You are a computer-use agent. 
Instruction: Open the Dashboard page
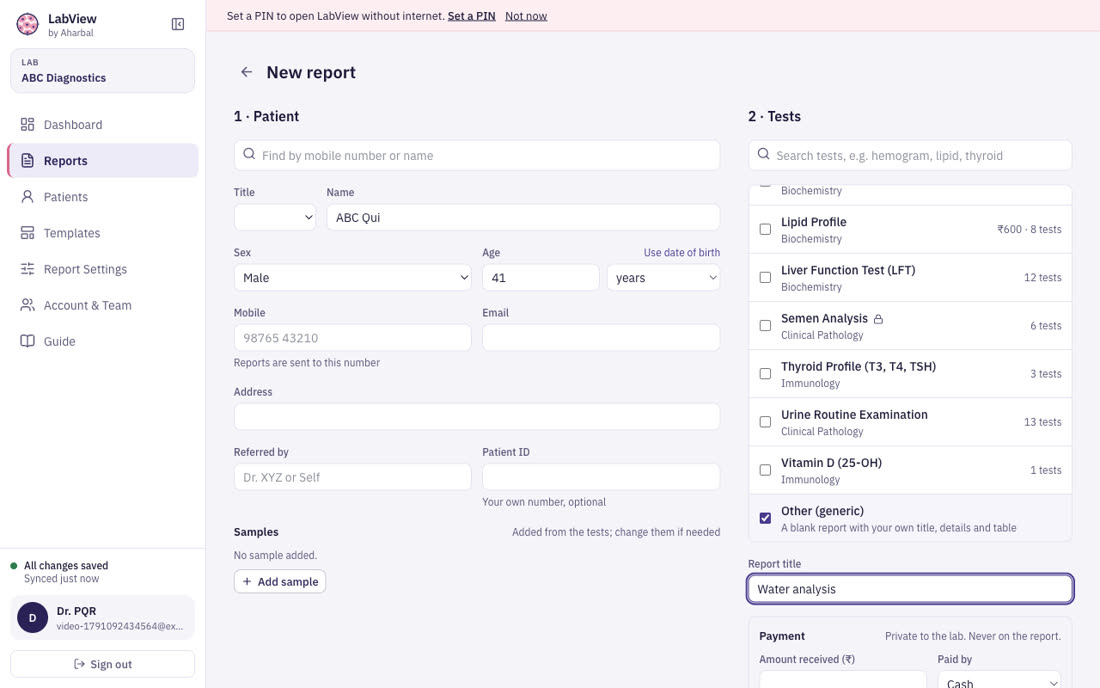coord(102,124)
